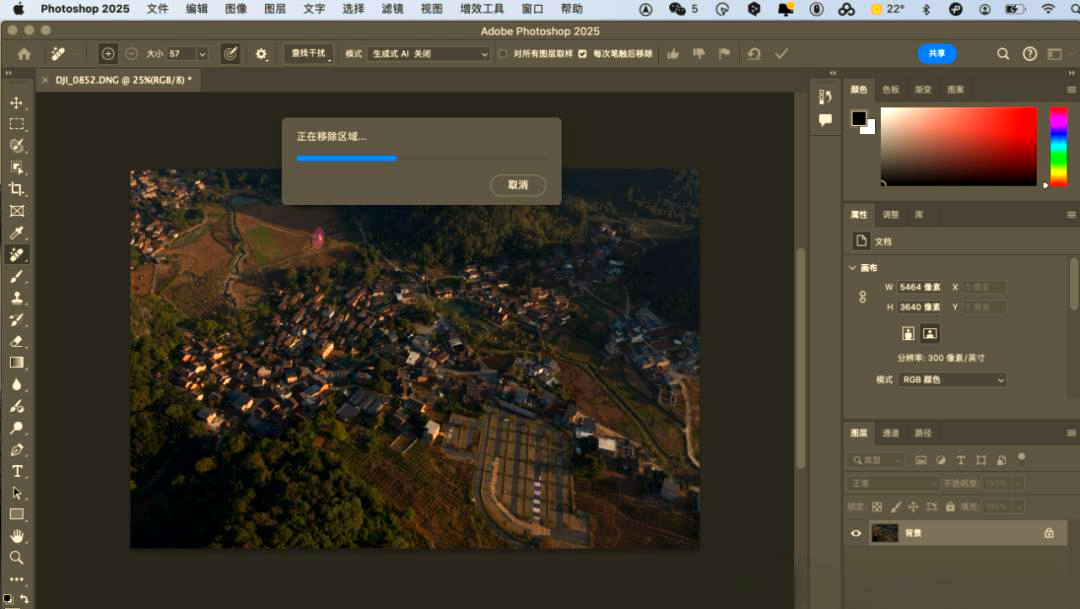Click 取消 in the progress dialog
1080x609 pixels.
[518, 185]
